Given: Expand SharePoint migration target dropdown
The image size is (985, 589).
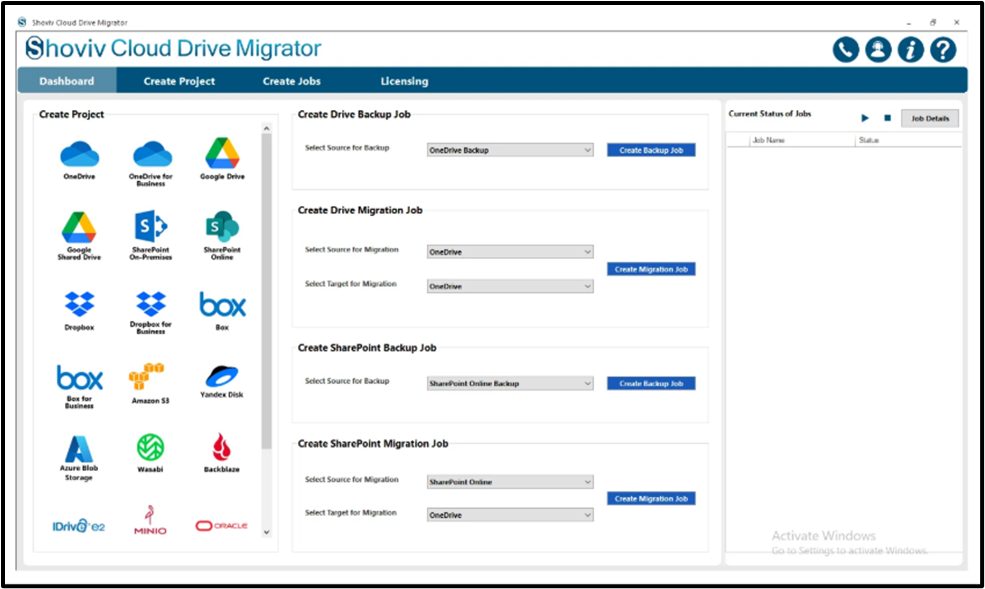Looking at the screenshot, I should pos(510,515).
